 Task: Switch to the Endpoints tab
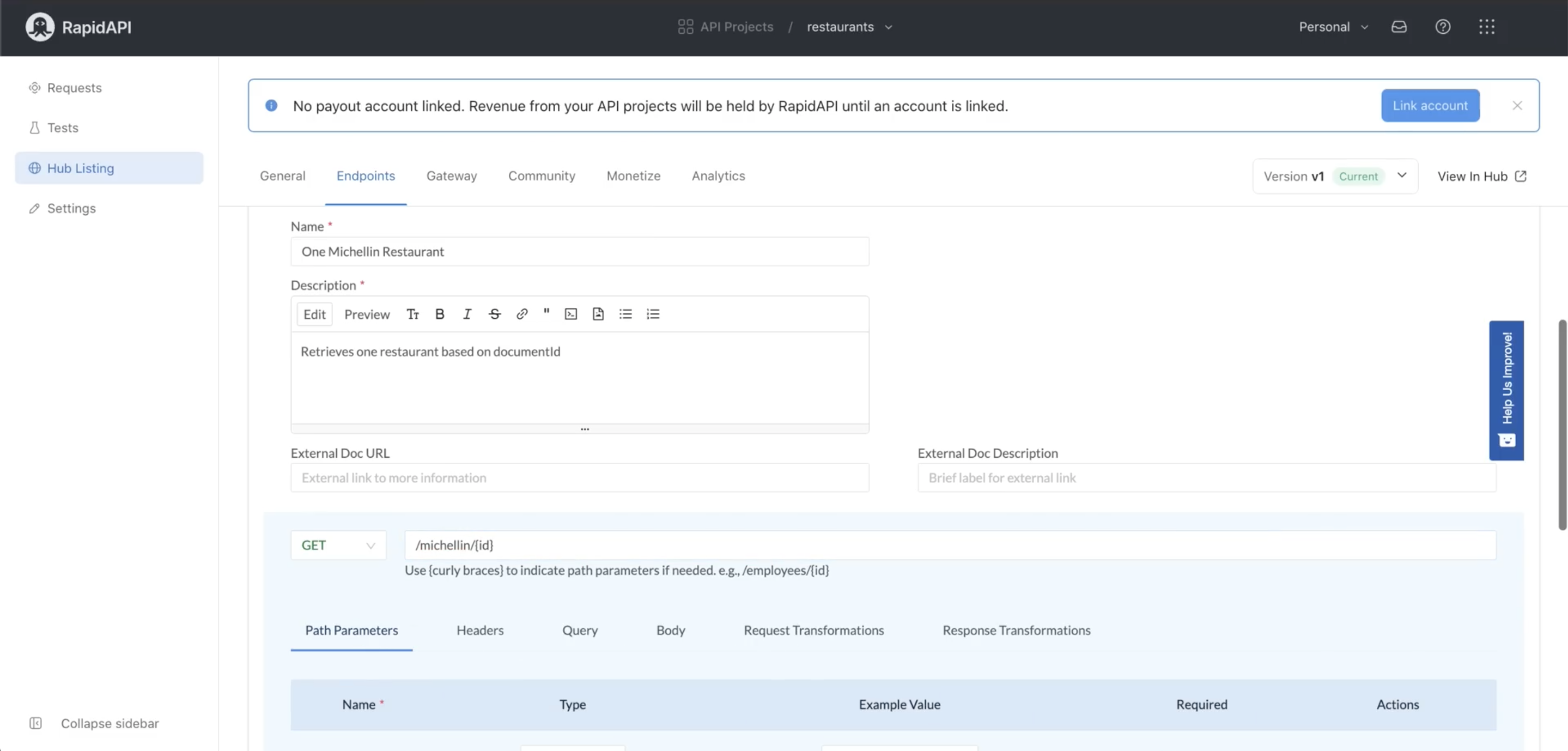[366, 176]
